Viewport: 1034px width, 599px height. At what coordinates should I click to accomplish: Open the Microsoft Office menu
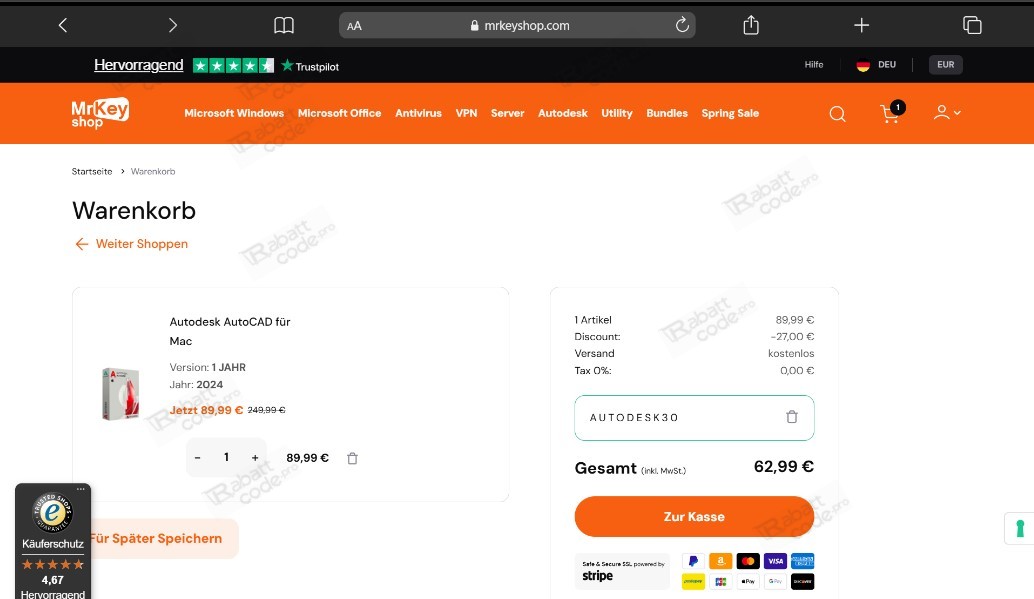click(x=339, y=113)
